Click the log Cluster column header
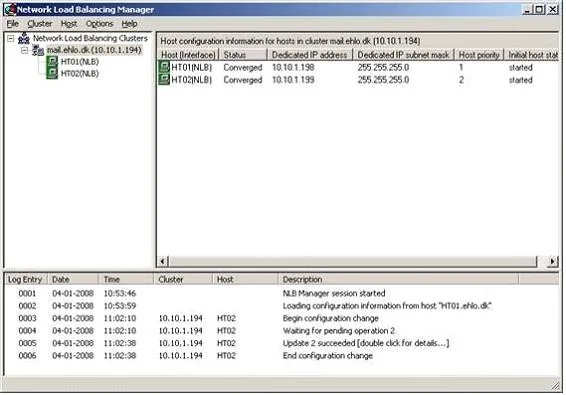Viewport: 566px width, 395px height. 183,279
